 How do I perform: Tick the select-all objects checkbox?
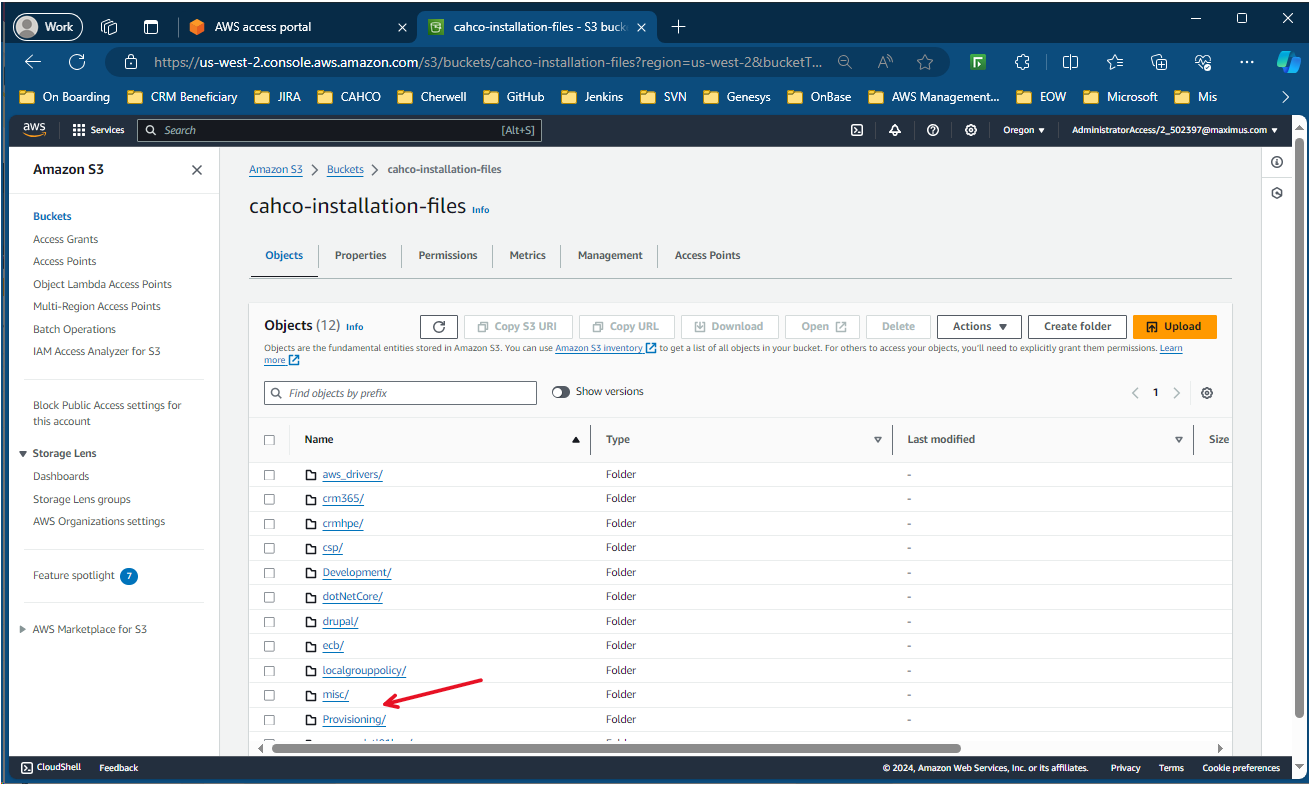click(269, 440)
